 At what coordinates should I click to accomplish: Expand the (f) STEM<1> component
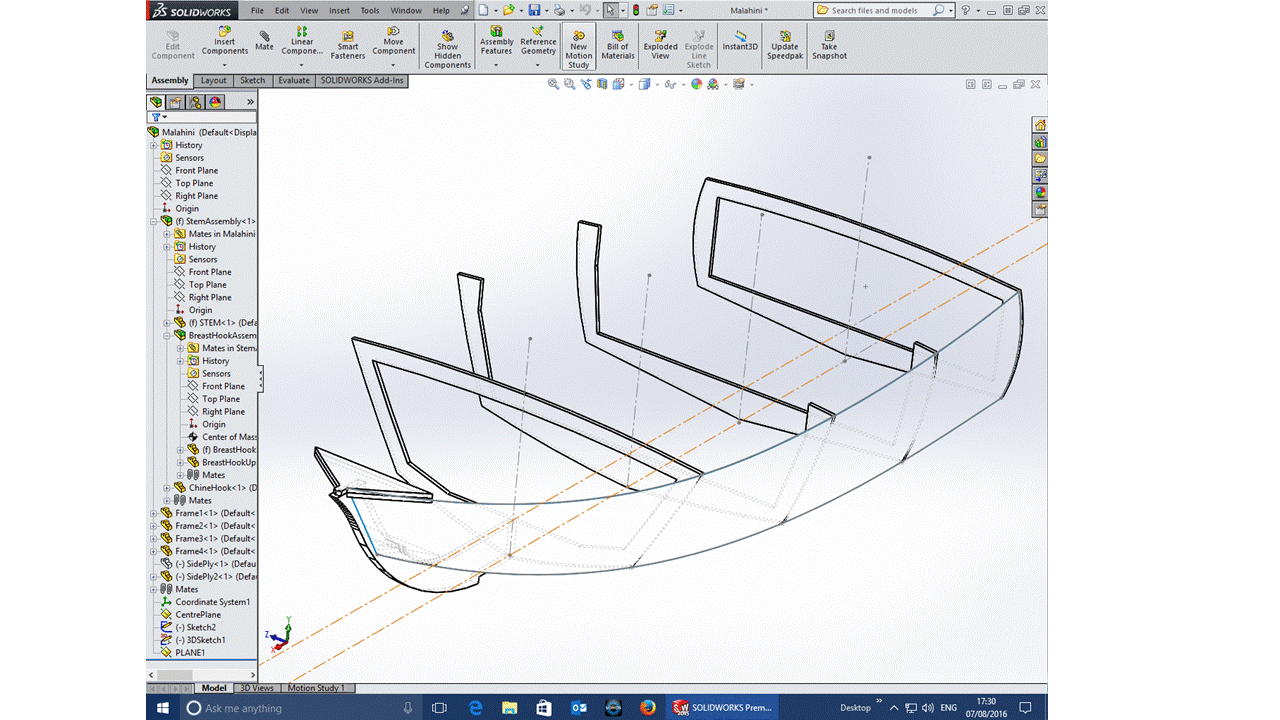(167, 323)
